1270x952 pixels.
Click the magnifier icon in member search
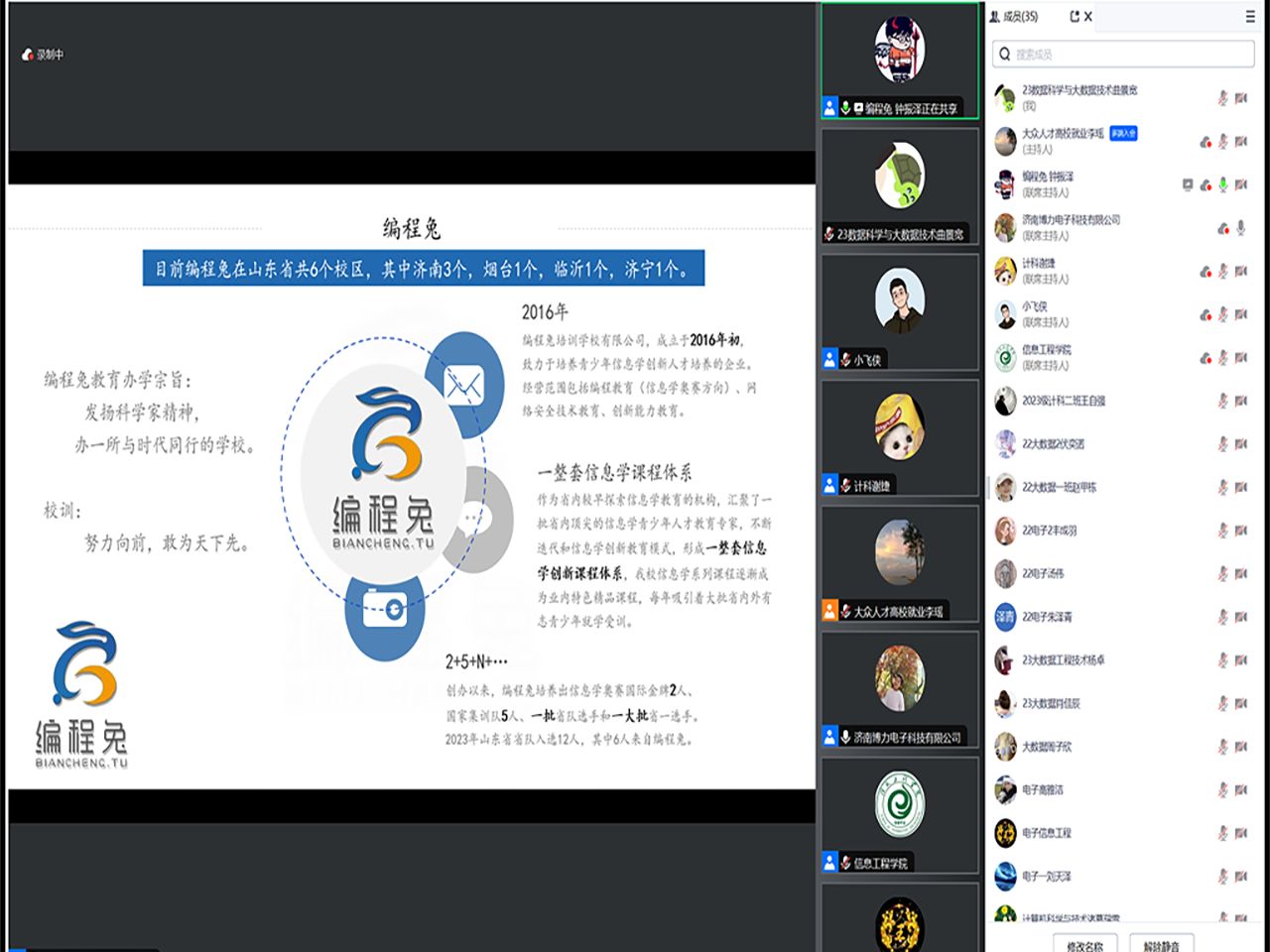[x=1005, y=54]
